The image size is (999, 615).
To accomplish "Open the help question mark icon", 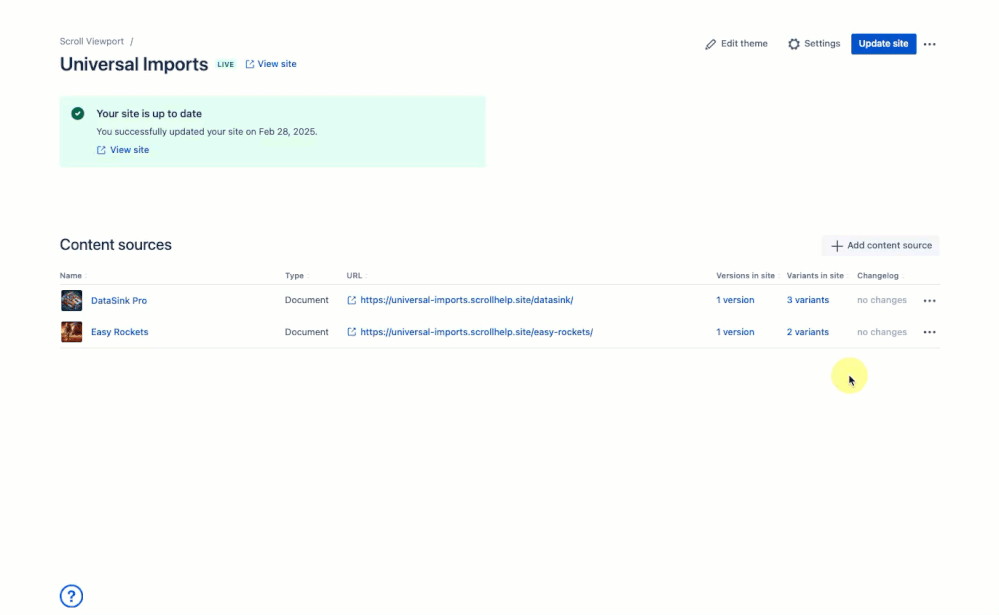I will (71, 596).
